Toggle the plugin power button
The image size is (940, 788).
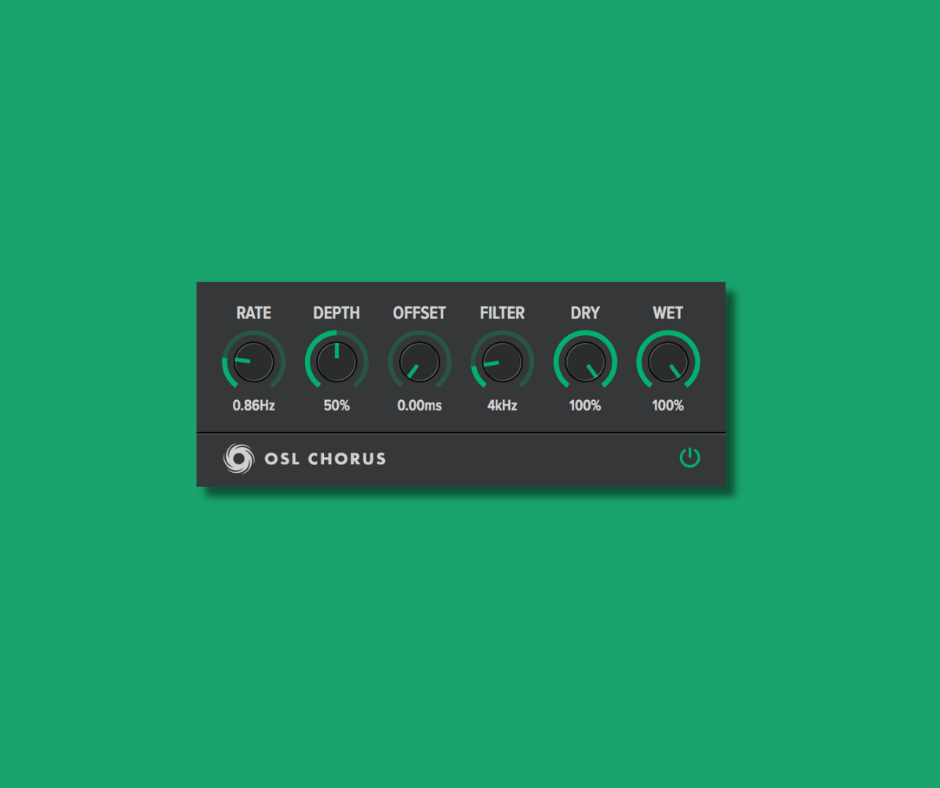(x=691, y=458)
